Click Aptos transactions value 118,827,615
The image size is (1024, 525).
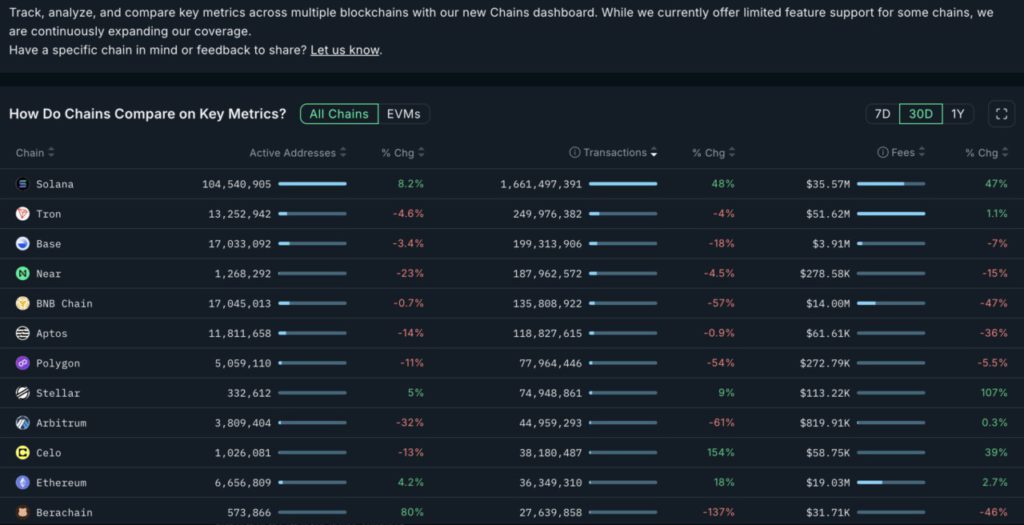coord(547,333)
